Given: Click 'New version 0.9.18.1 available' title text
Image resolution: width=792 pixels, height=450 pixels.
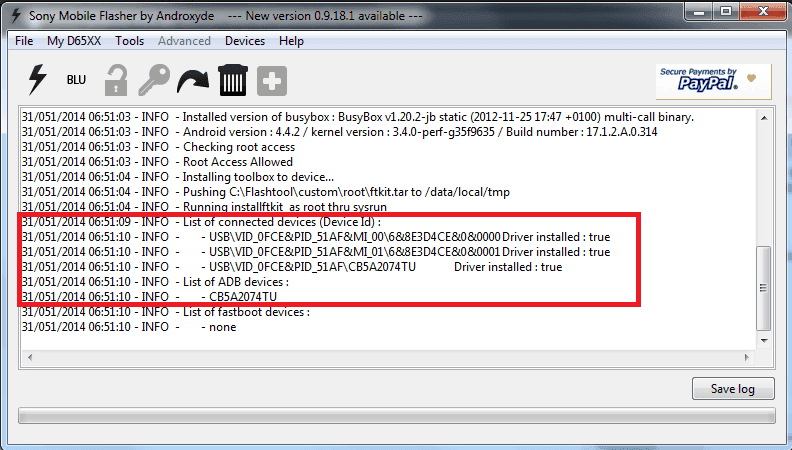Looking at the screenshot, I should 325,16.
